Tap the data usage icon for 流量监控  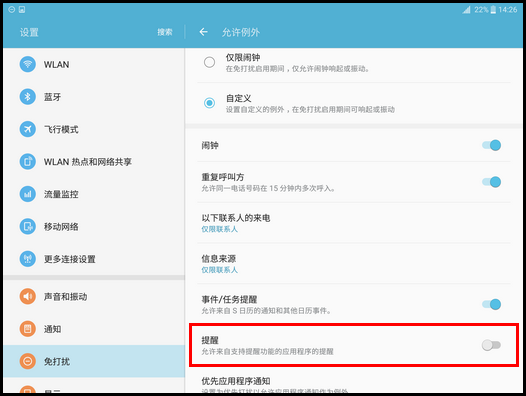[28, 194]
